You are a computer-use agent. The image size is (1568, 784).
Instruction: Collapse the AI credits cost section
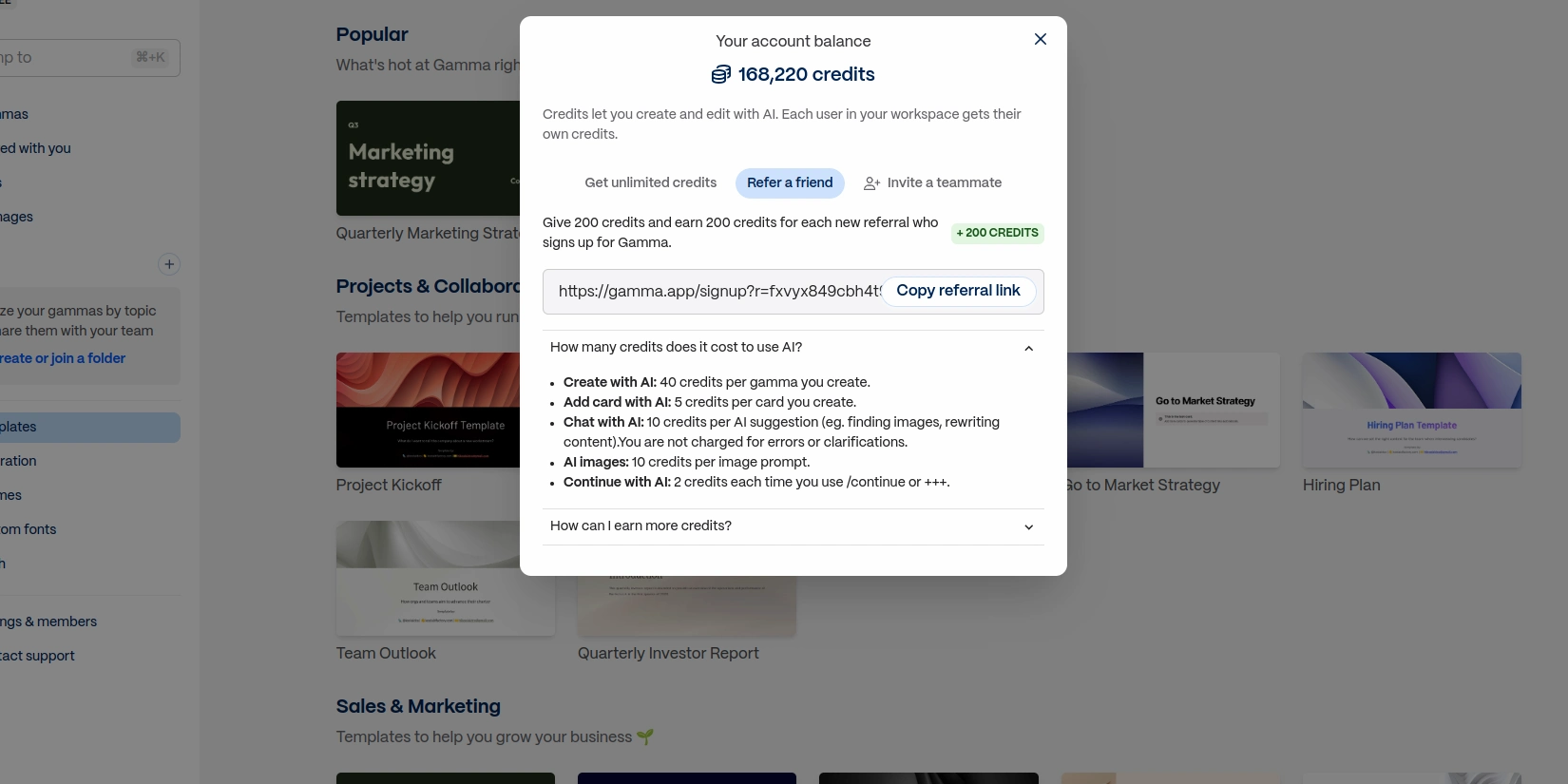[x=1028, y=348]
